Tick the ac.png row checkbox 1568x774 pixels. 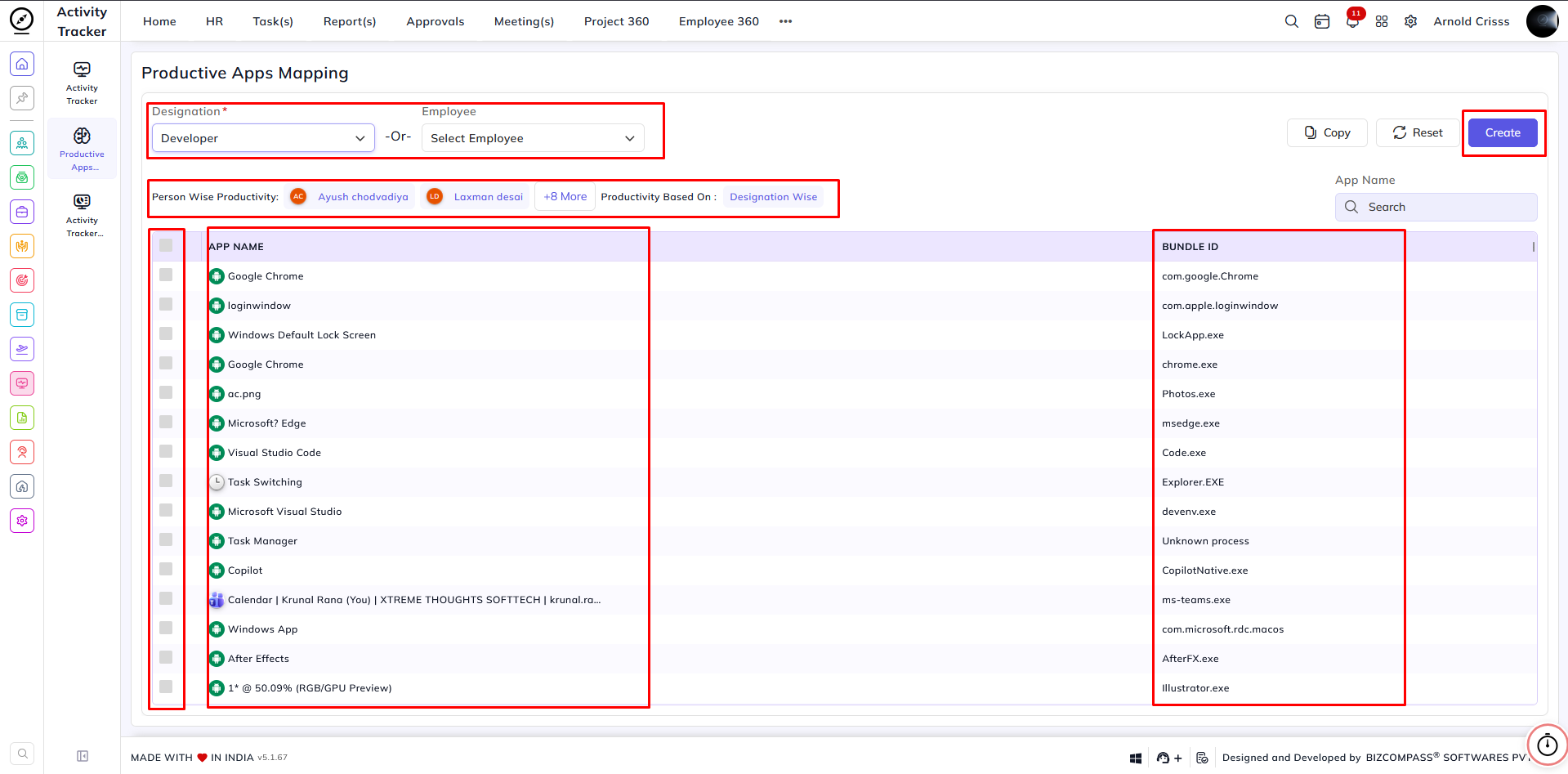166,392
